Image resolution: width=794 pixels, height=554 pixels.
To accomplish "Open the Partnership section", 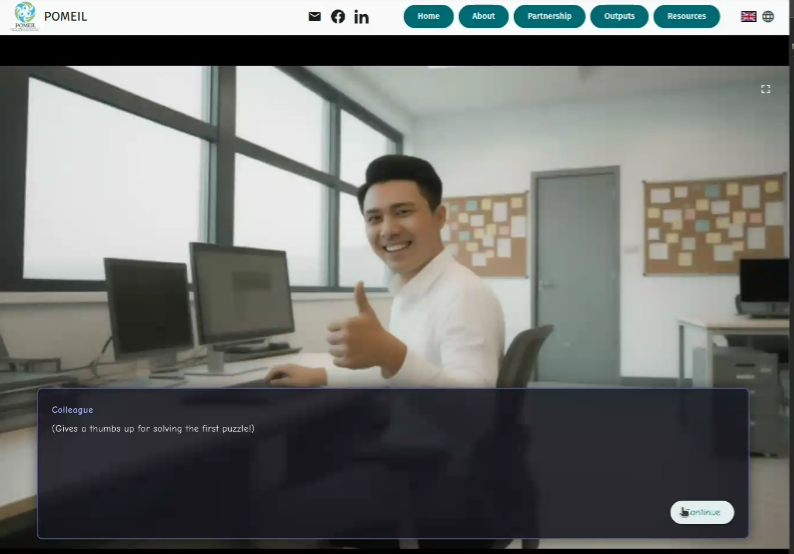I will pos(549,17).
